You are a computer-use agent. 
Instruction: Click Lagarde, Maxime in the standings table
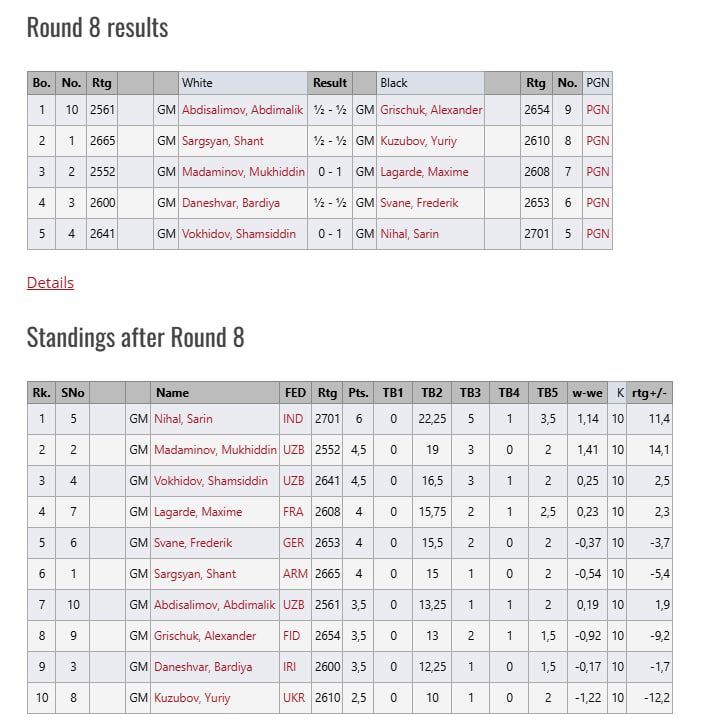pyautogui.click(x=198, y=512)
